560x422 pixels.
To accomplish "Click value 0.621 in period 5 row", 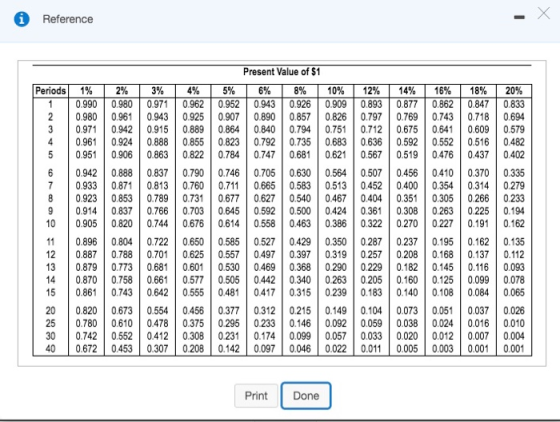I will (x=336, y=155).
